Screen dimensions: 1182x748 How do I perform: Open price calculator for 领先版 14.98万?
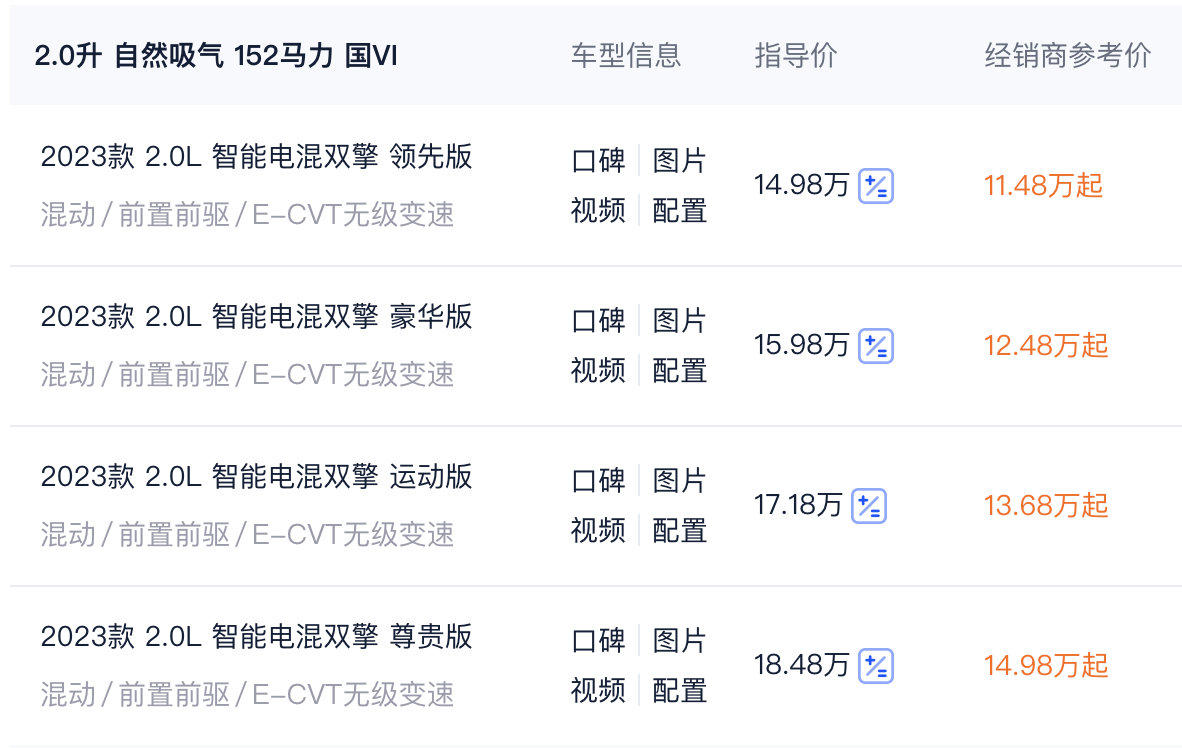coord(877,186)
